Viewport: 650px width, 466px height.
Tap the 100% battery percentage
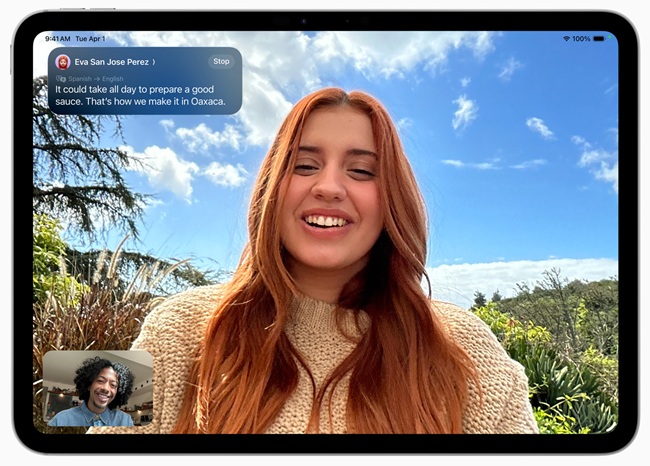coord(581,38)
